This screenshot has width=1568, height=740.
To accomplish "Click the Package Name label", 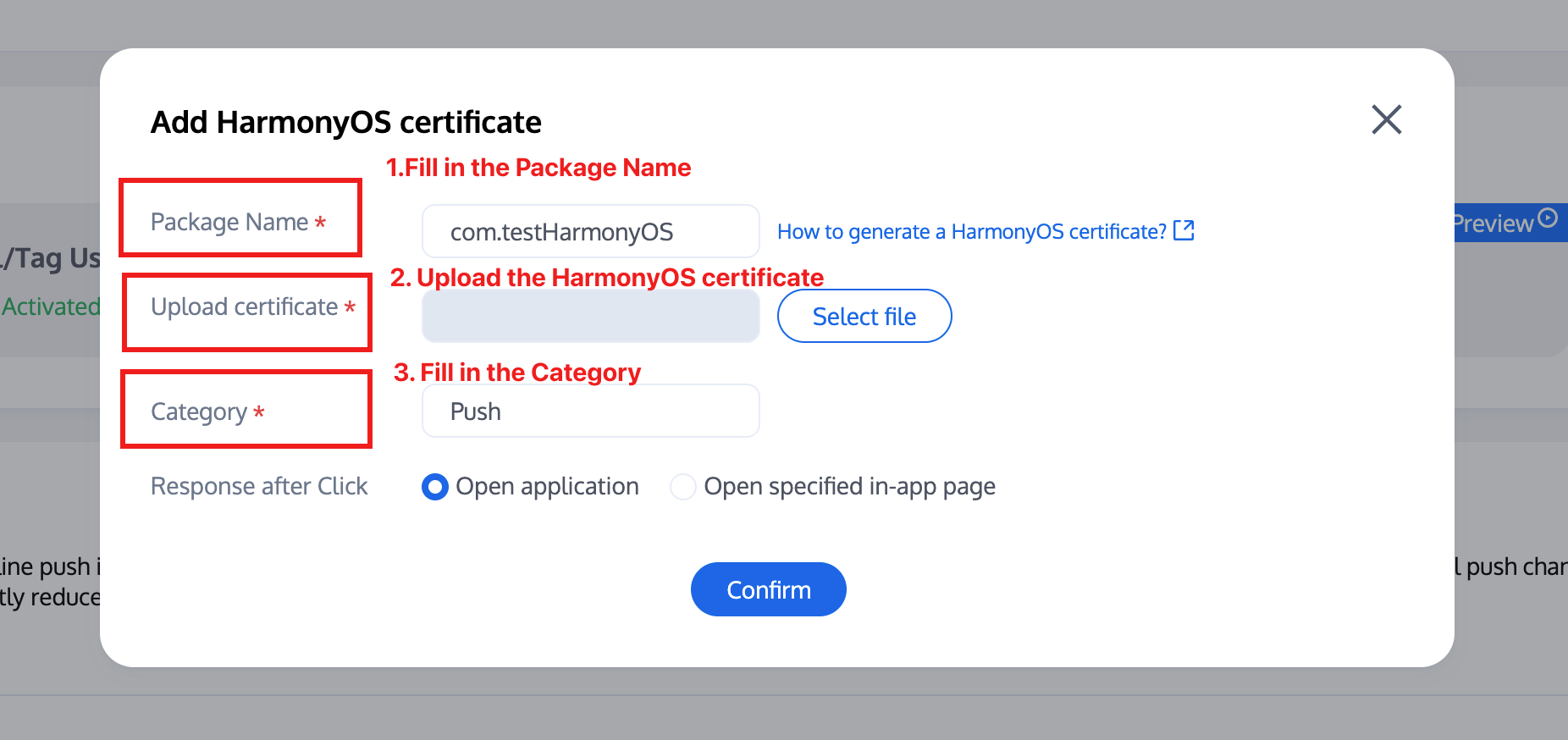I will pyautogui.click(x=229, y=222).
